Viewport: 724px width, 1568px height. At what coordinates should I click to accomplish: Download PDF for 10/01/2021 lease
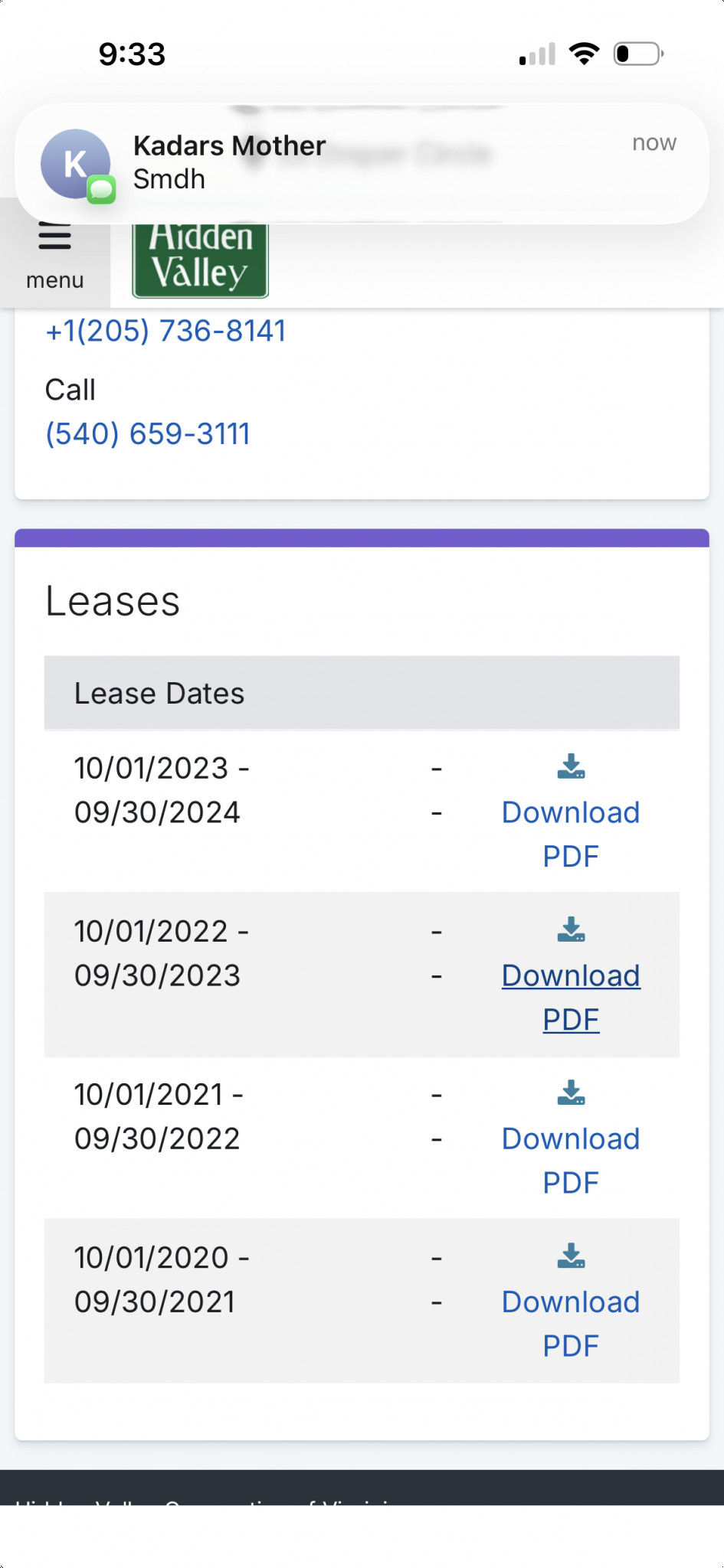(571, 1161)
